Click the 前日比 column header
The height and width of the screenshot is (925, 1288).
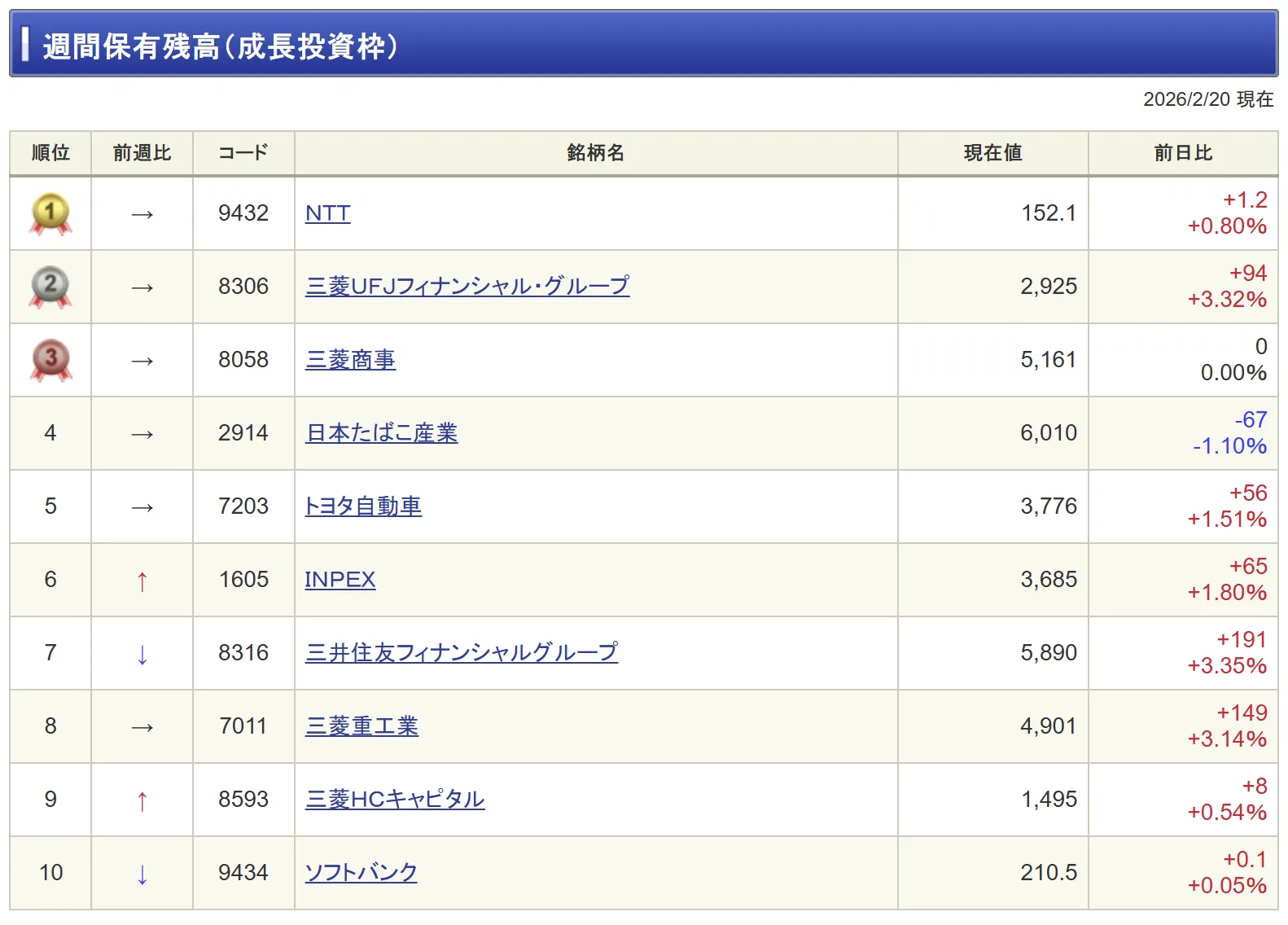tap(1183, 153)
